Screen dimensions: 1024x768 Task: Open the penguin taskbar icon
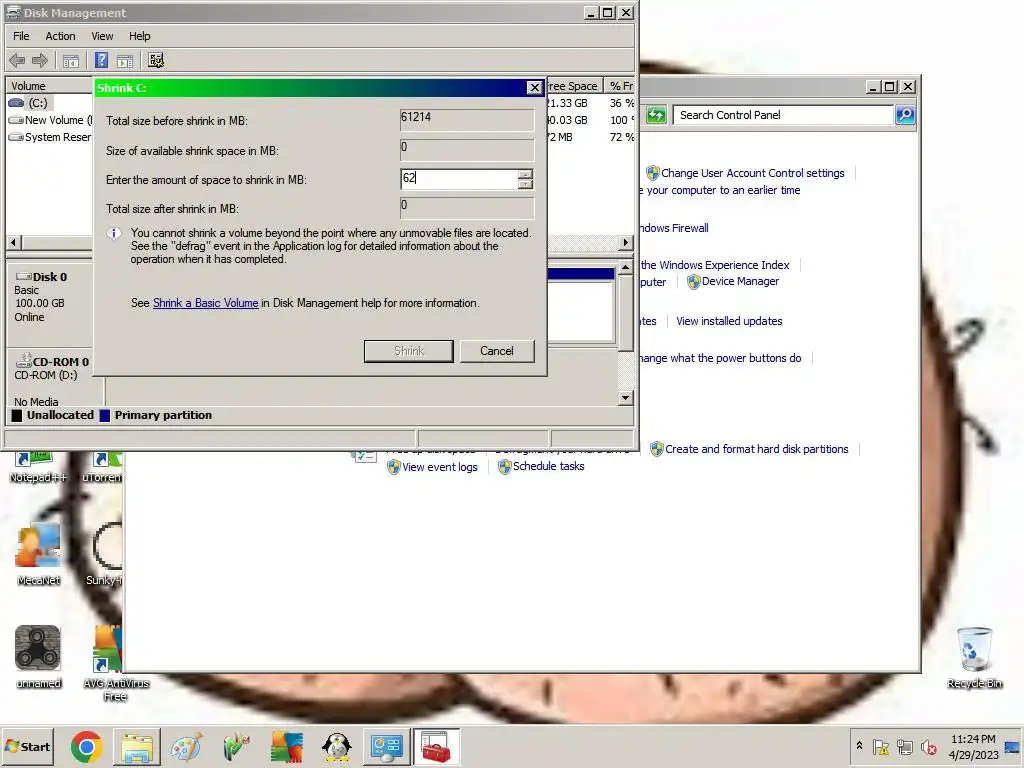coord(336,747)
